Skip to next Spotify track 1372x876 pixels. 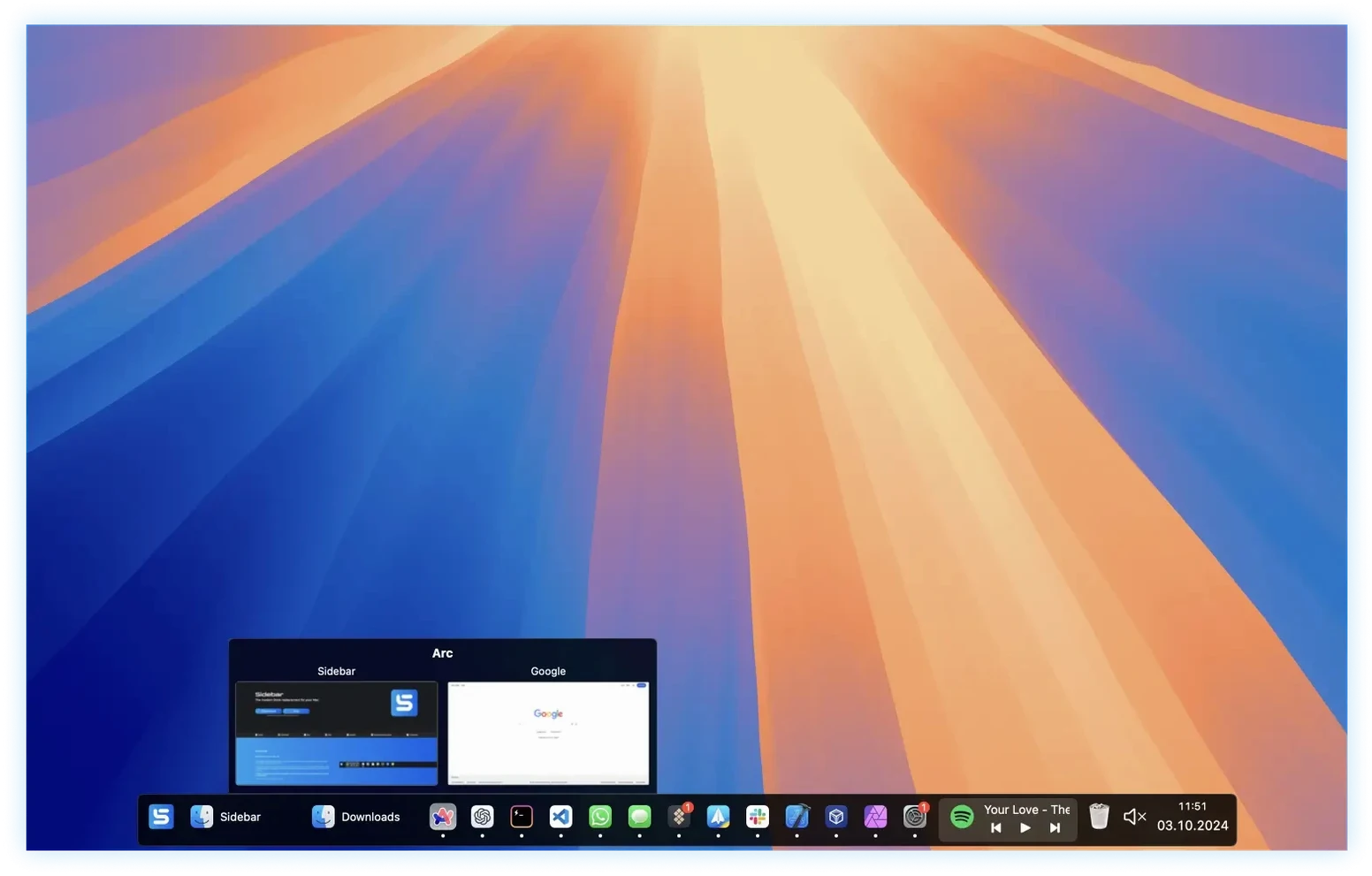point(1055,828)
